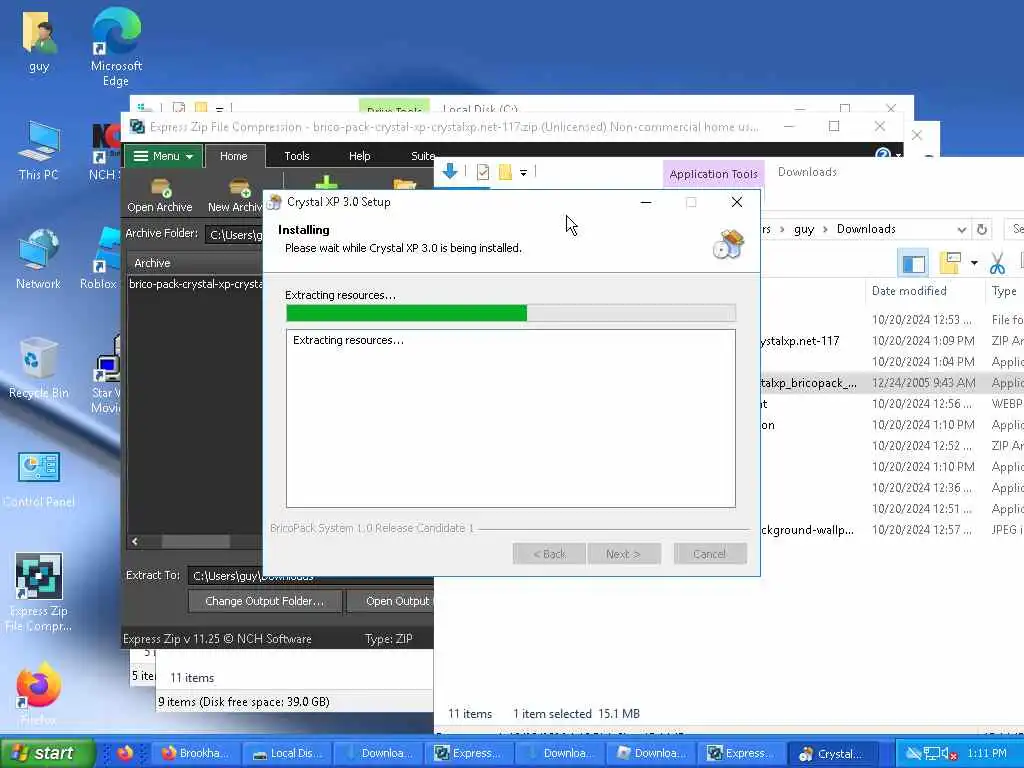The image size is (1024, 768).
Task: Launch Firefox from the desktop shortcut
Action: 39,694
